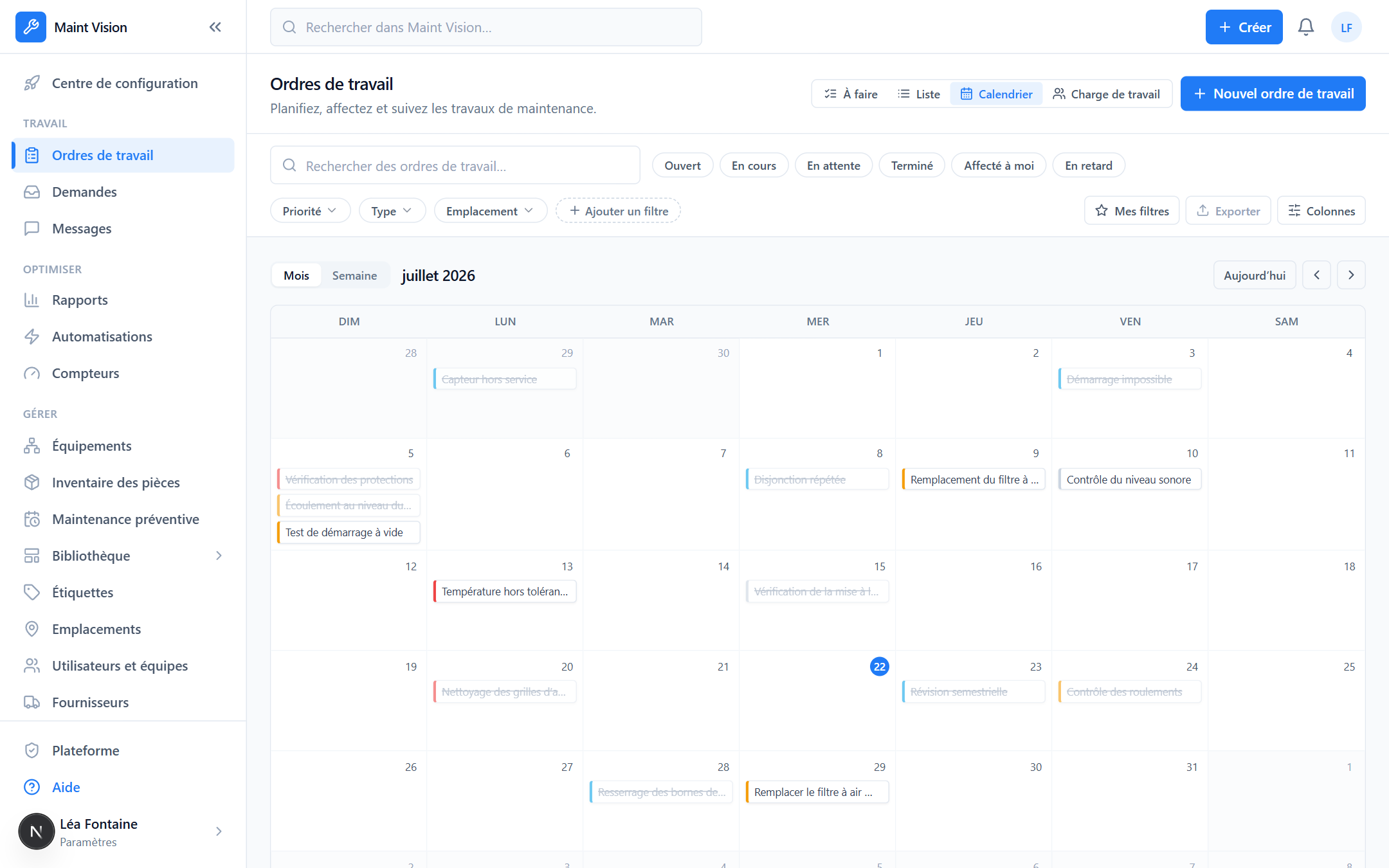Click the Messages chat icon
This screenshot has width=1389, height=868.
pyautogui.click(x=32, y=228)
